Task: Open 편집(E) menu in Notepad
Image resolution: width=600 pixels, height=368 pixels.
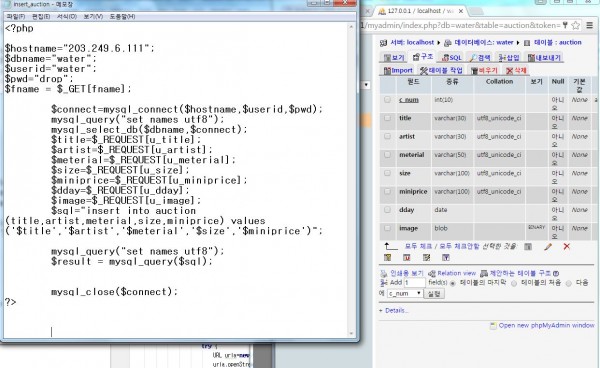Action: tap(41, 16)
